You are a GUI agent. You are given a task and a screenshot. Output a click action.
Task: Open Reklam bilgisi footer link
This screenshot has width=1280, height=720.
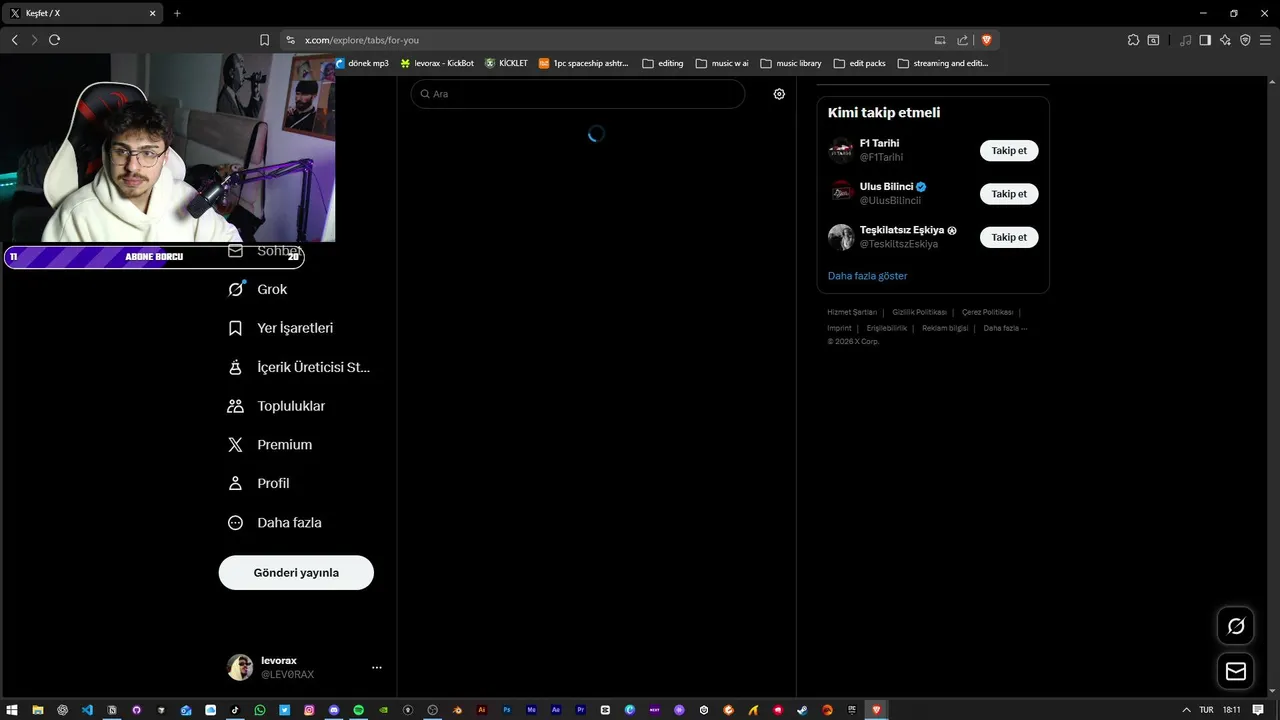tap(945, 328)
